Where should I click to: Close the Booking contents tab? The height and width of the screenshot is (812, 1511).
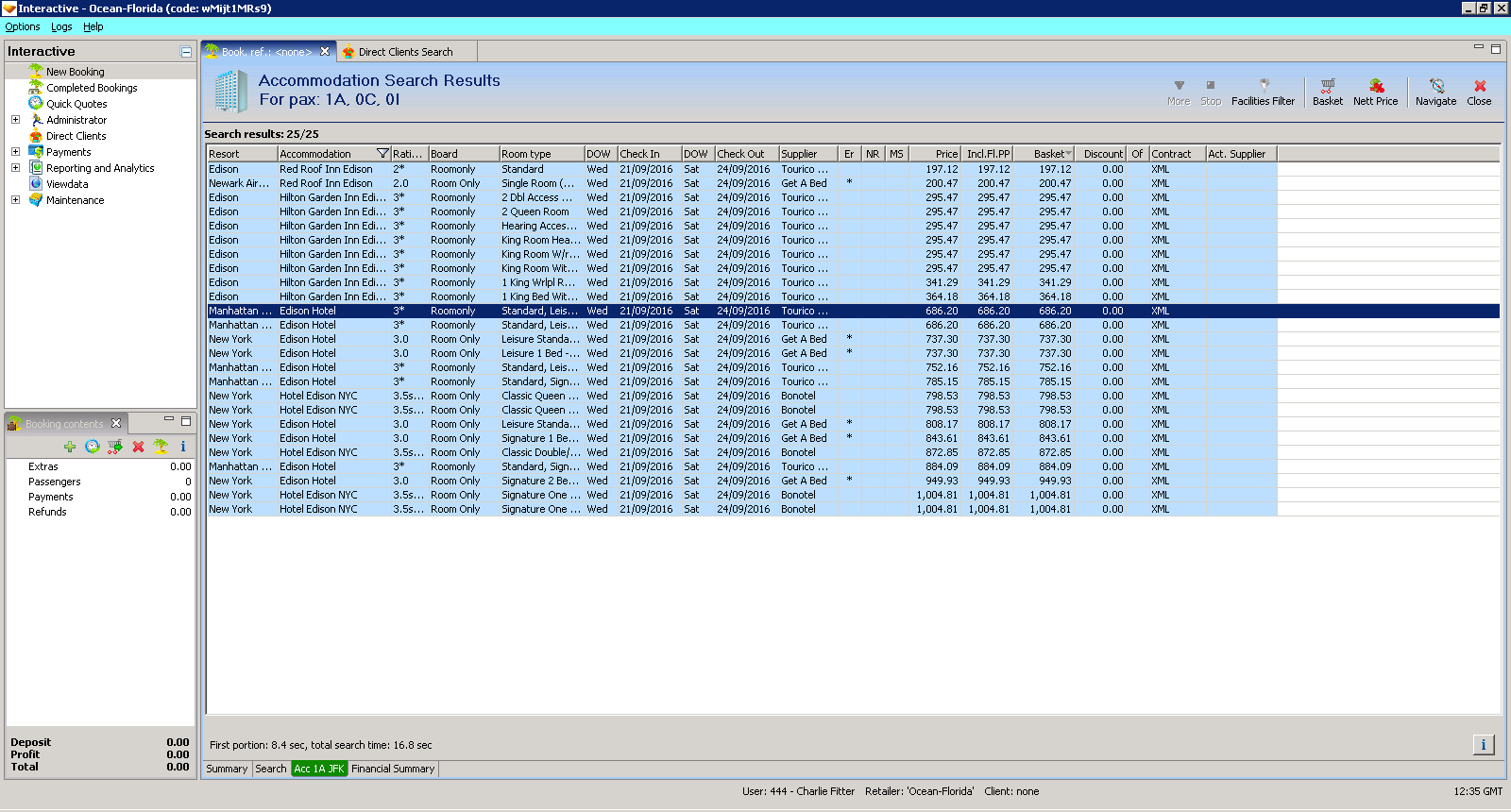coord(116,424)
